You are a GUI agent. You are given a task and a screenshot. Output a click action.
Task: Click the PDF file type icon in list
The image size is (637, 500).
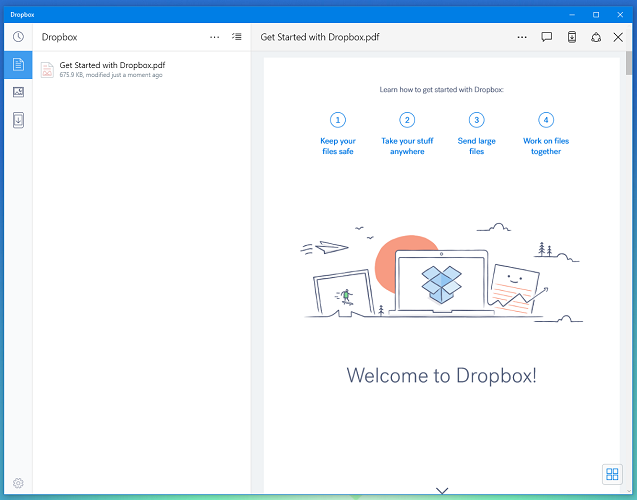(x=47, y=70)
